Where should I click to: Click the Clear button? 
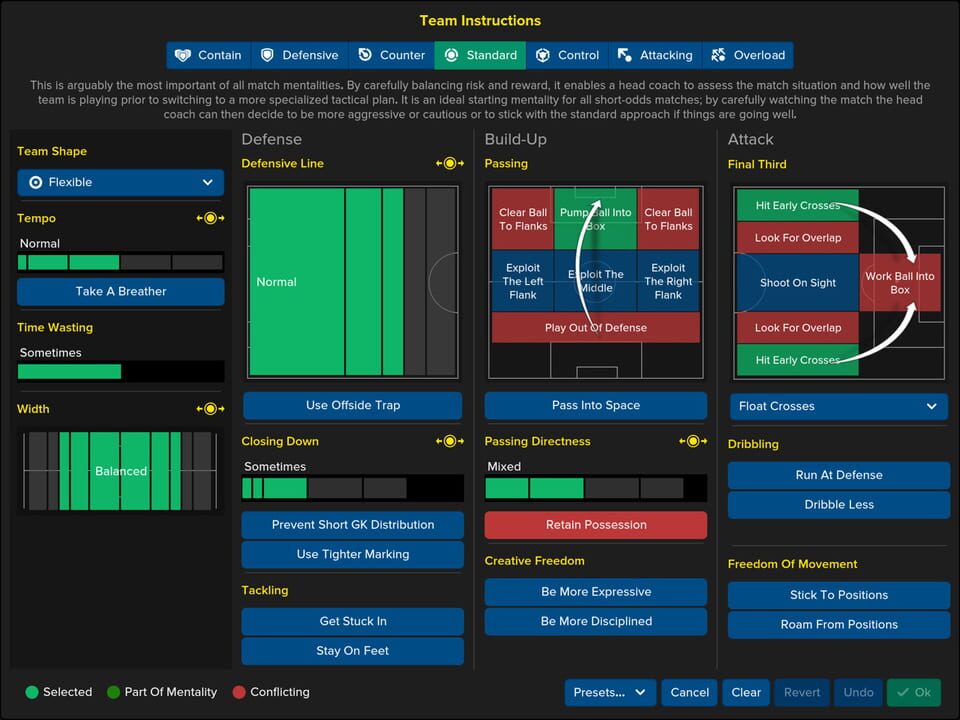pyautogui.click(x=746, y=692)
